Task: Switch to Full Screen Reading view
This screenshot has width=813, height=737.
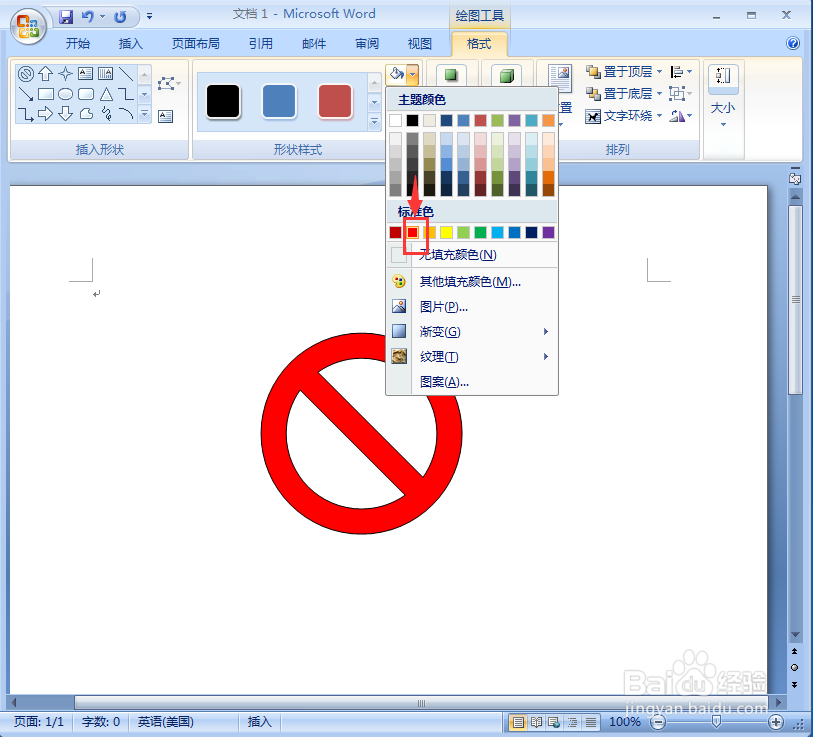Action: click(537, 721)
